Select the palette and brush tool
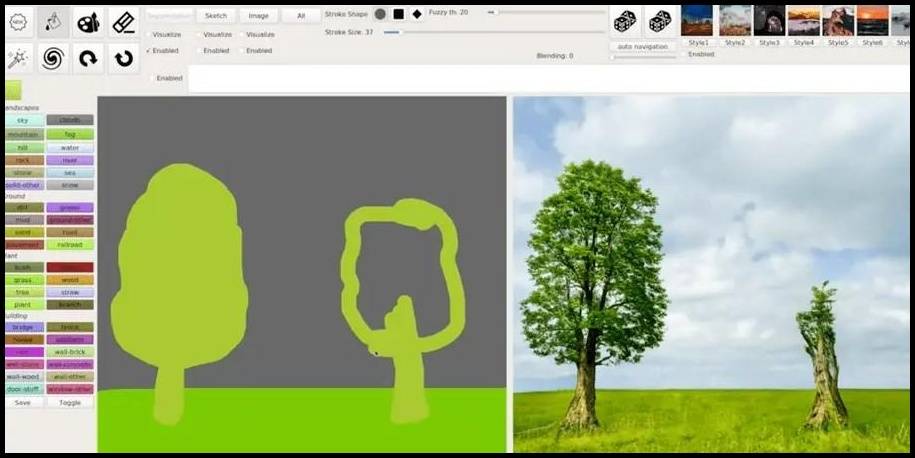The width and height of the screenshot is (915, 458). pyautogui.click(x=88, y=23)
